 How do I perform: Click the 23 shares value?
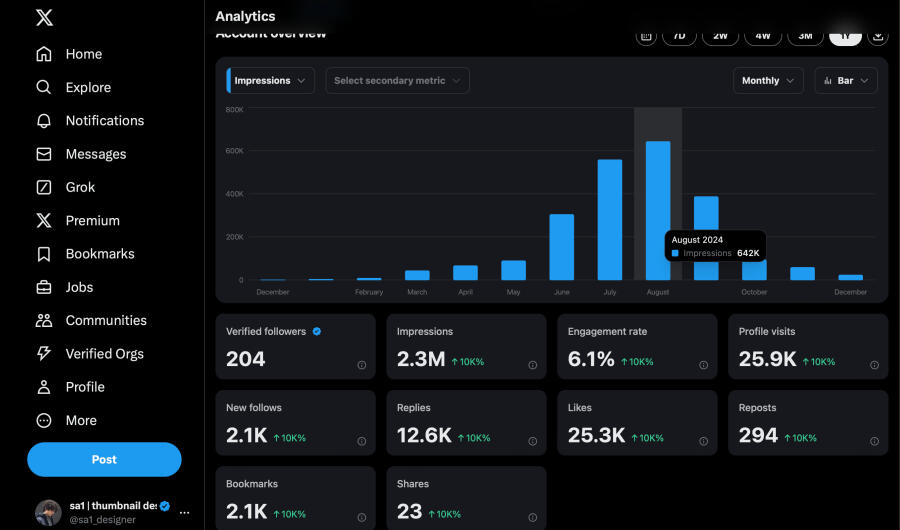[x=410, y=512]
